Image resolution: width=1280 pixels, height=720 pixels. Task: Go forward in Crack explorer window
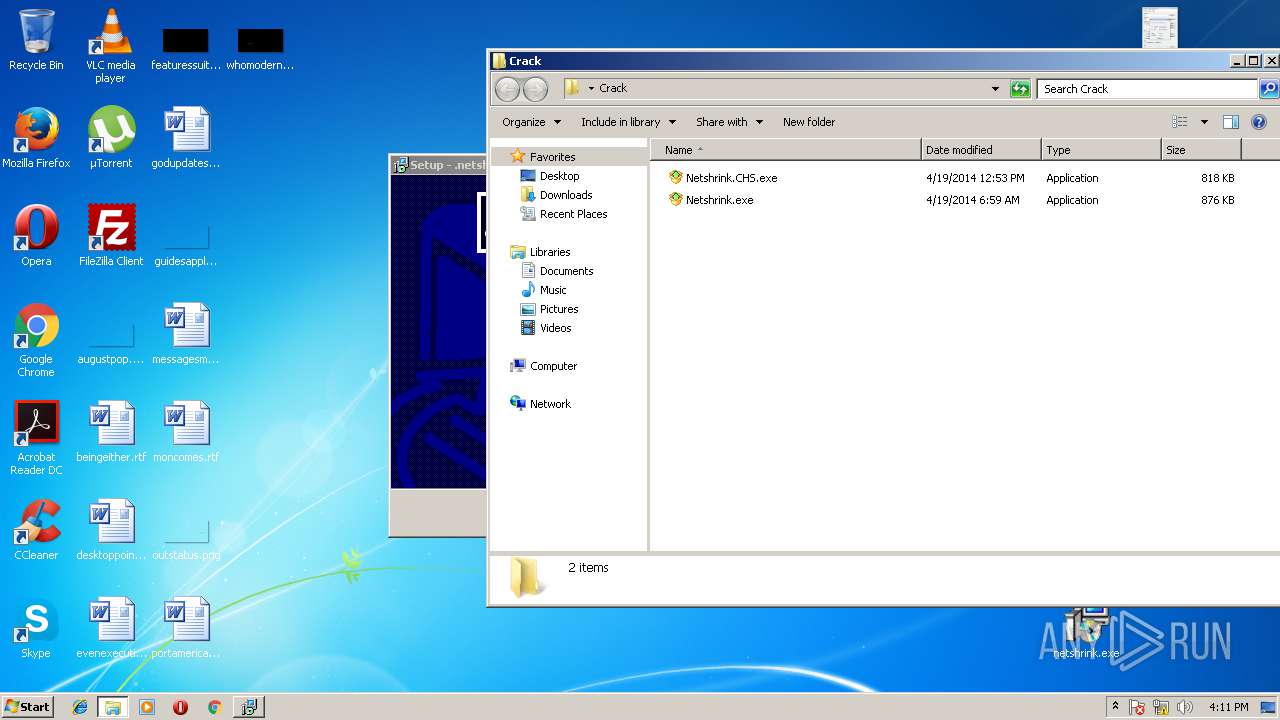coord(536,89)
